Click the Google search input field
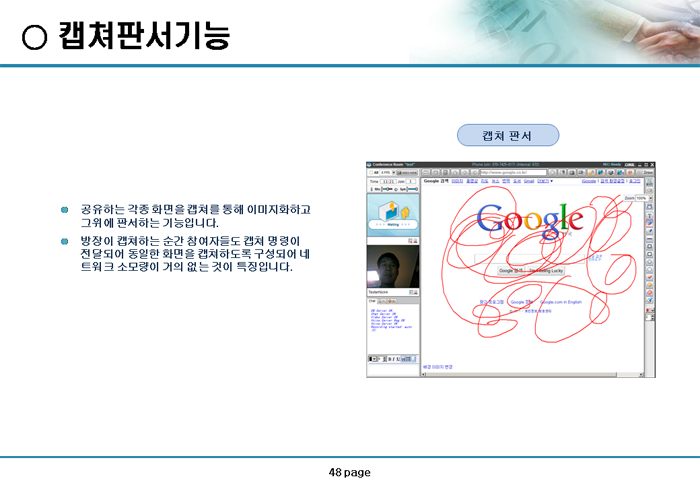Image resolution: width=700 pixels, height=485 pixels. click(x=529, y=259)
